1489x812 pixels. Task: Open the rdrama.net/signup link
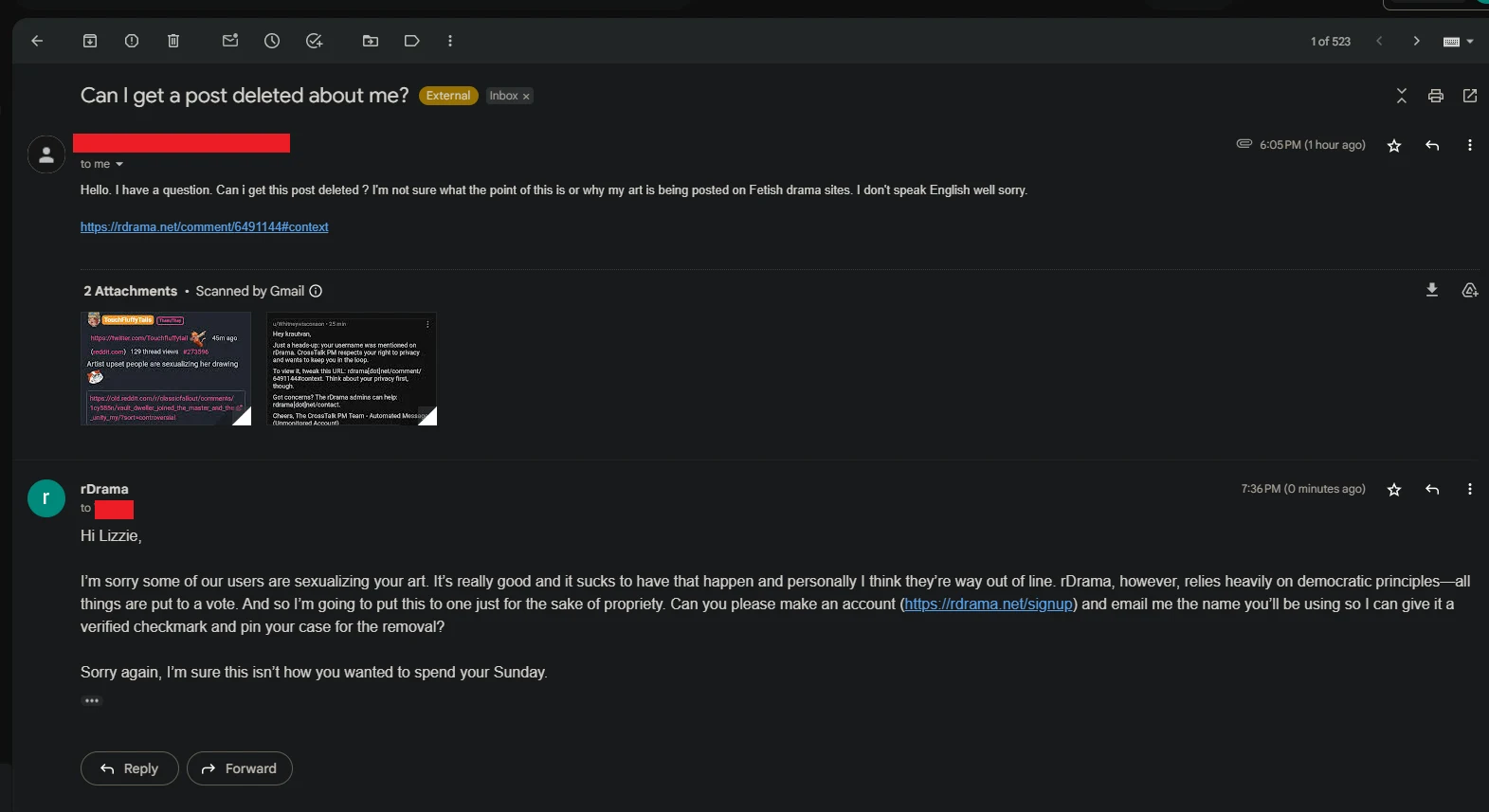click(989, 604)
